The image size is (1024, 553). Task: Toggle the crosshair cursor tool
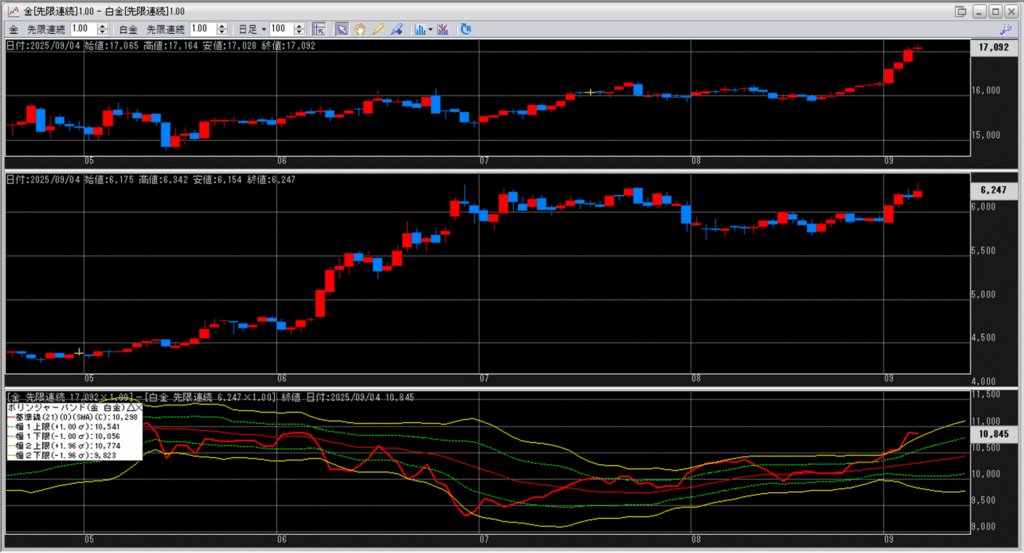319,30
